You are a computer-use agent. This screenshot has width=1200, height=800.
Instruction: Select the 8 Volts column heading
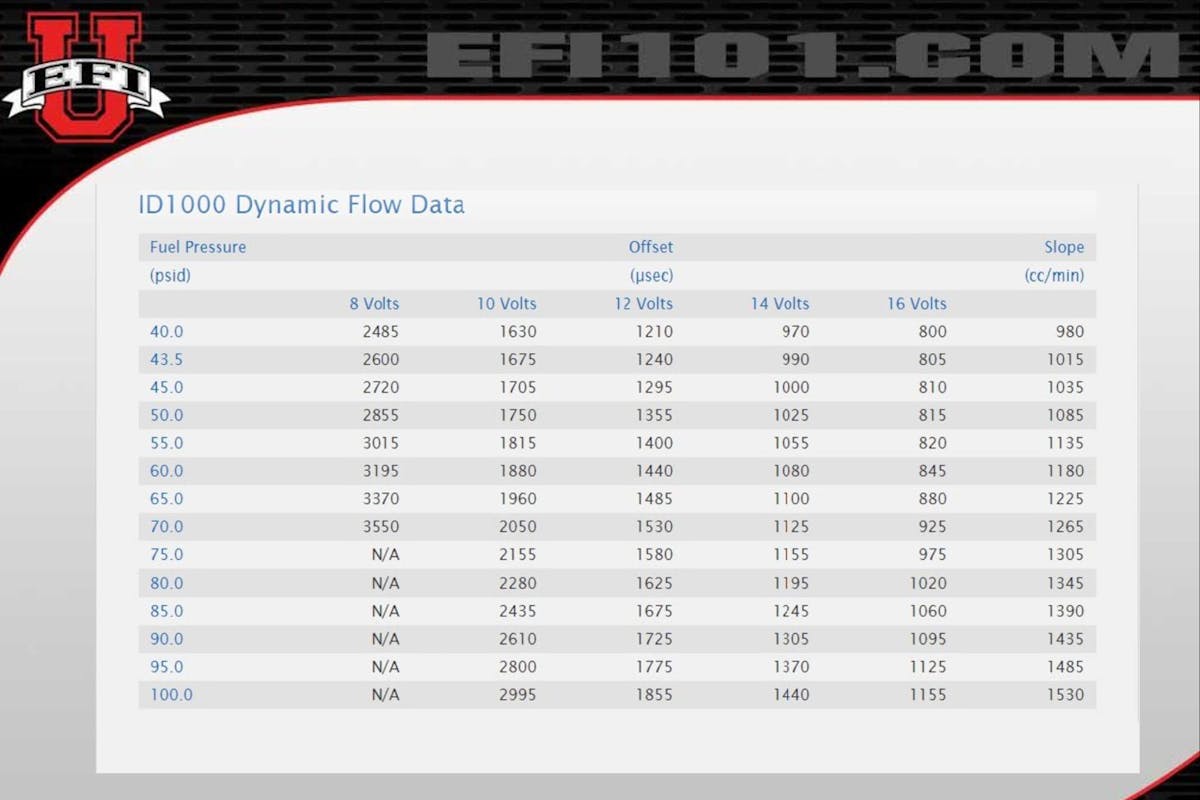coord(374,304)
